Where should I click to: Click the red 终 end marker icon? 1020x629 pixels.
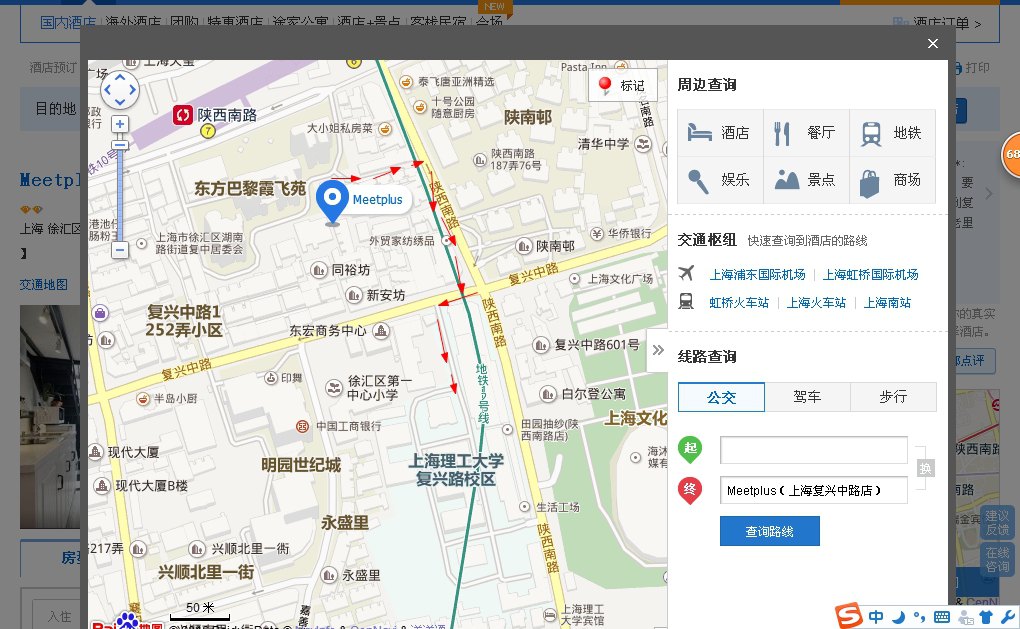coord(690,490)
